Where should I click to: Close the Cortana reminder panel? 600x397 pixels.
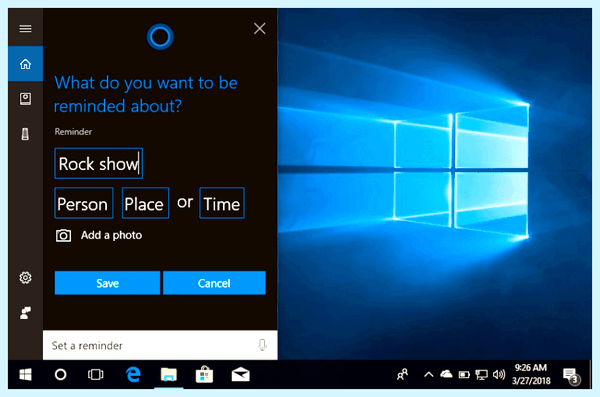[259, 28]
